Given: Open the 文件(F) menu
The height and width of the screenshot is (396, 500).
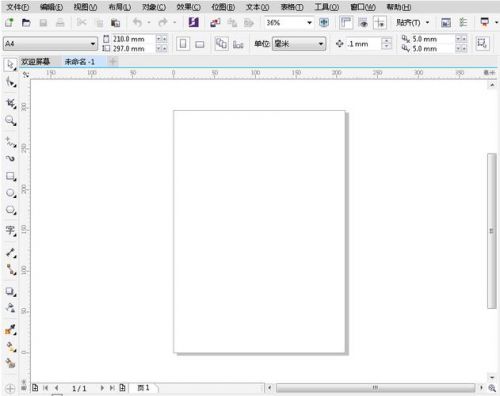Looking at the screenshot, I should coord(18,7).
